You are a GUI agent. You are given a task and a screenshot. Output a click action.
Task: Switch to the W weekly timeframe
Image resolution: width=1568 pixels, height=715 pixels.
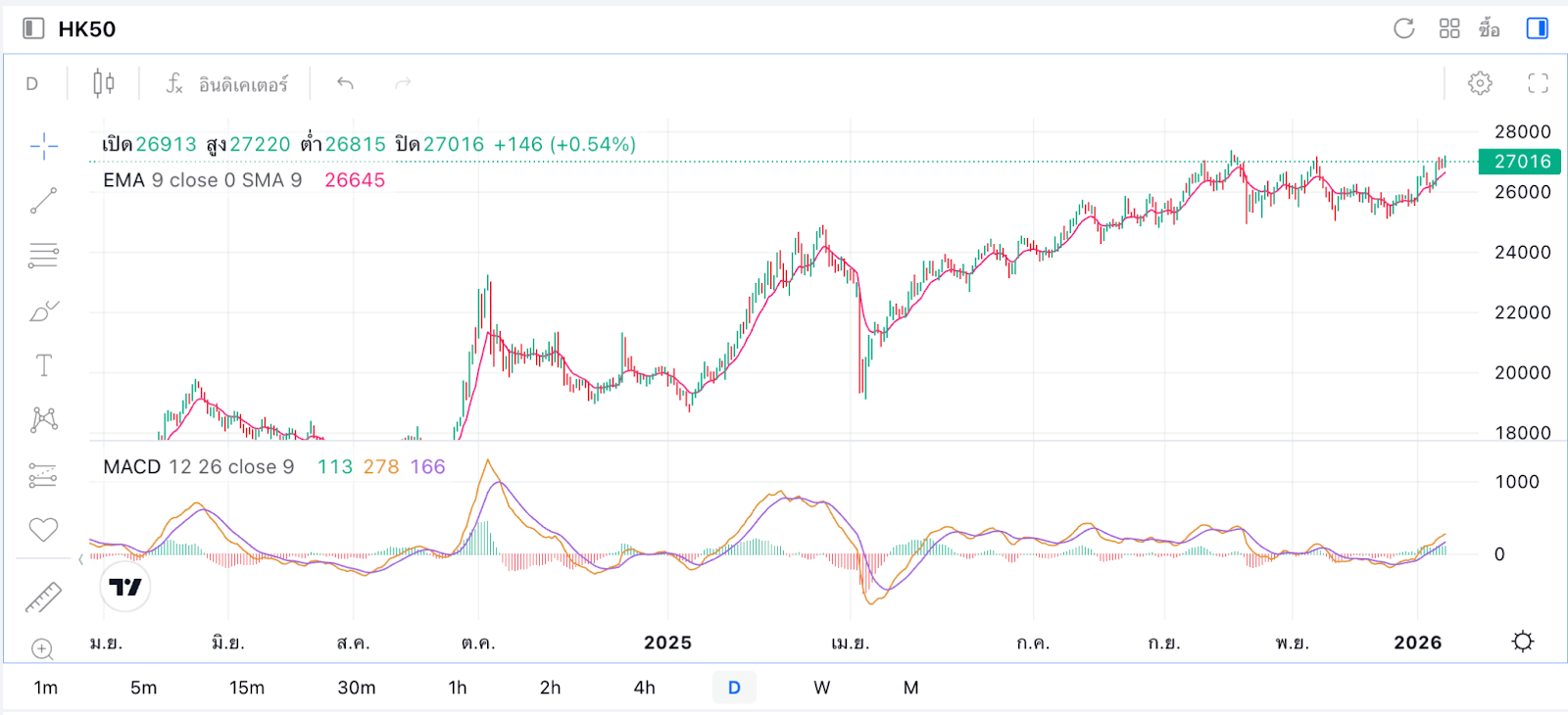click(x=821, y=688)
